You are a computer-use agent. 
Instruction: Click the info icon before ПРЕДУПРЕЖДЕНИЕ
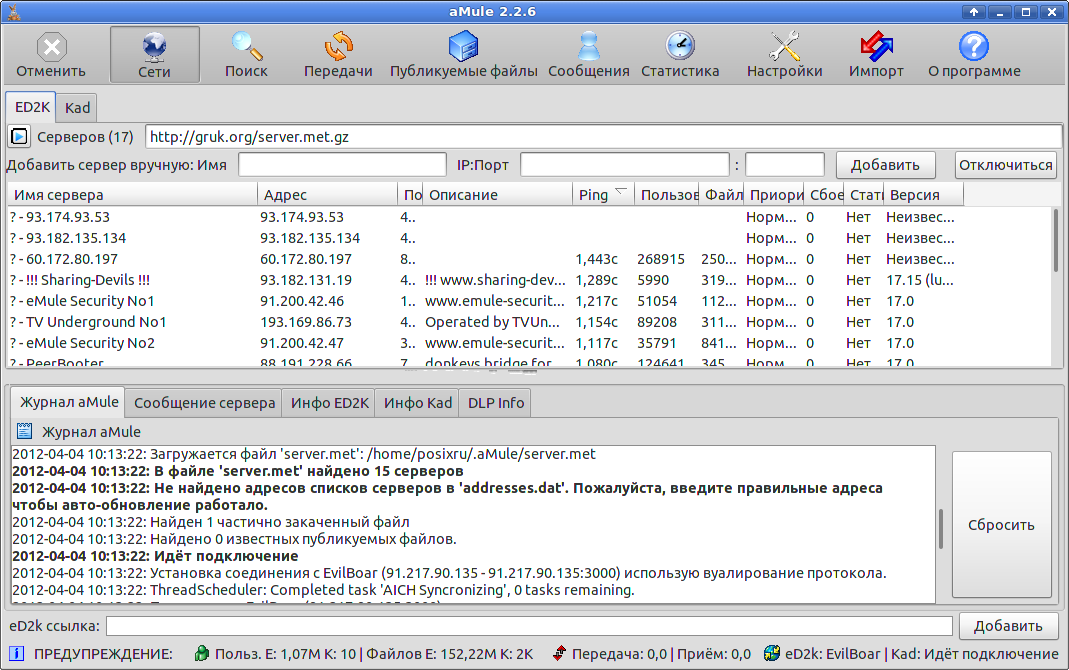16,654
